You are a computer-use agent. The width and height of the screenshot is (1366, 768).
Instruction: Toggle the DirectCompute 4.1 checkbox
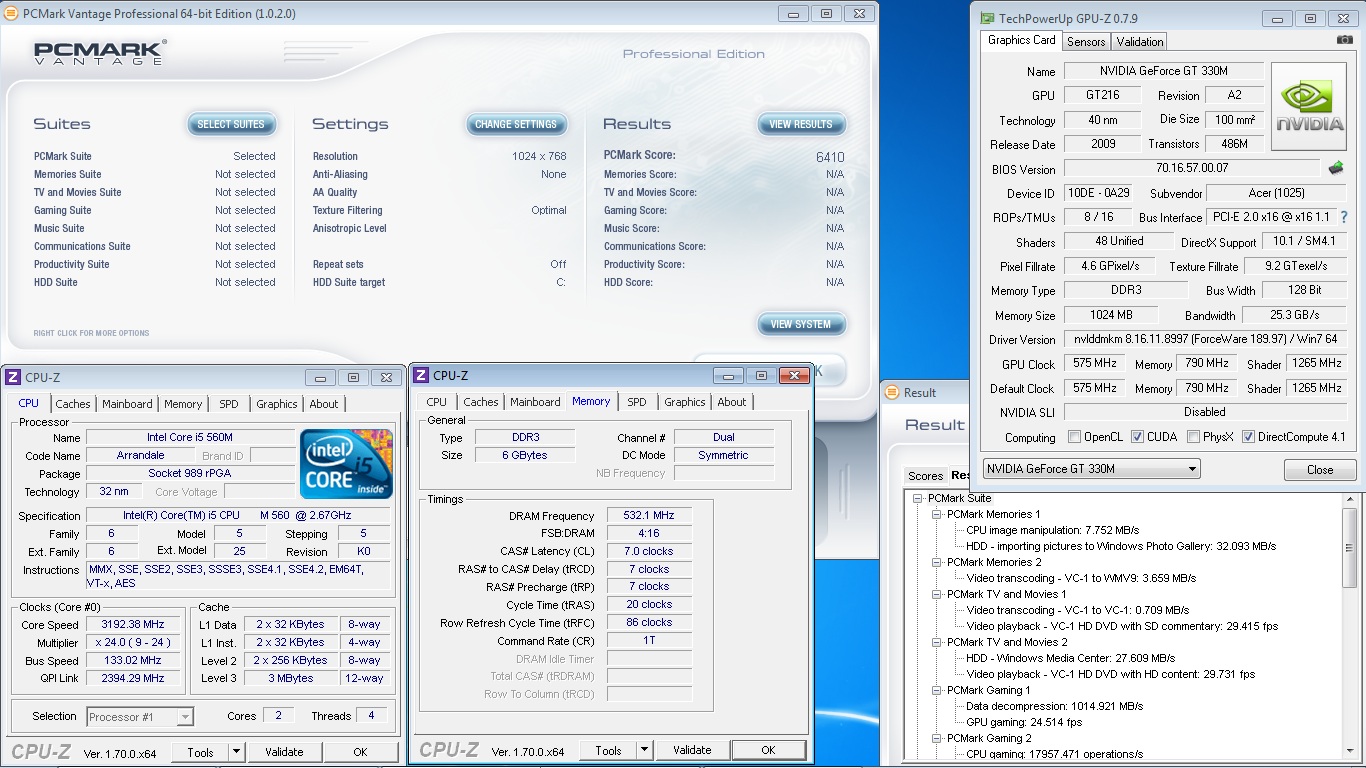1248,437
